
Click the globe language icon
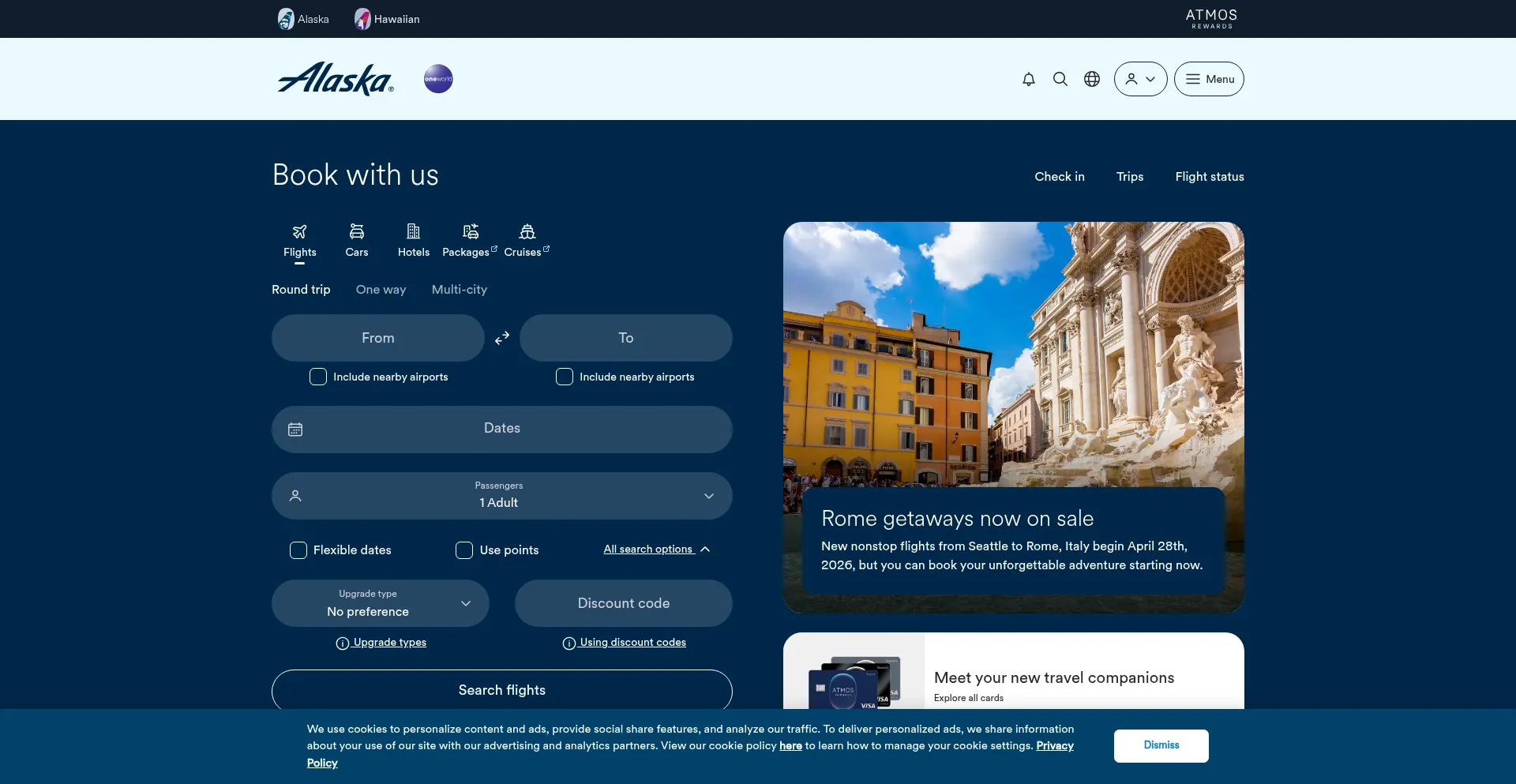1092,79
